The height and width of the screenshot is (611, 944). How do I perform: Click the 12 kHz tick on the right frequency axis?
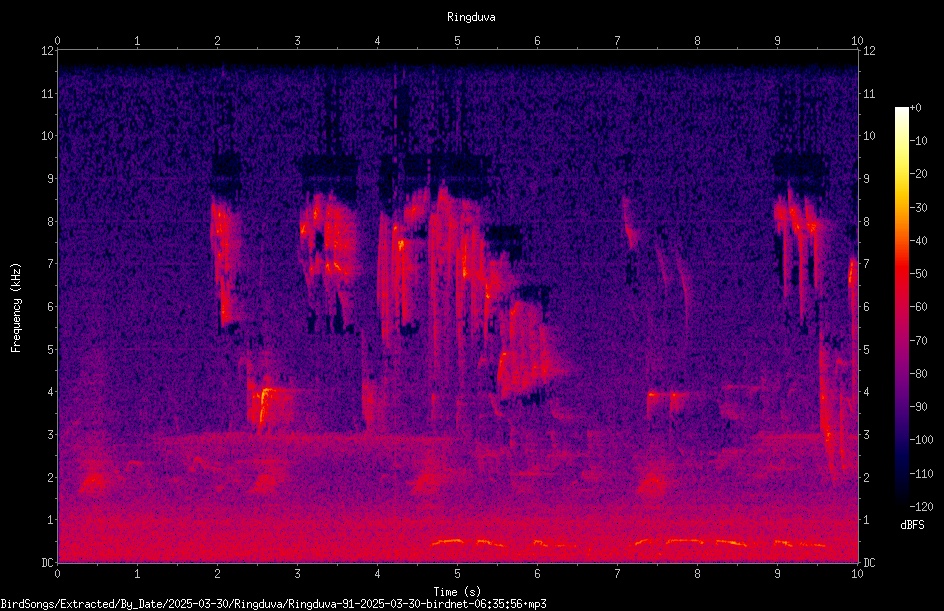869,51
